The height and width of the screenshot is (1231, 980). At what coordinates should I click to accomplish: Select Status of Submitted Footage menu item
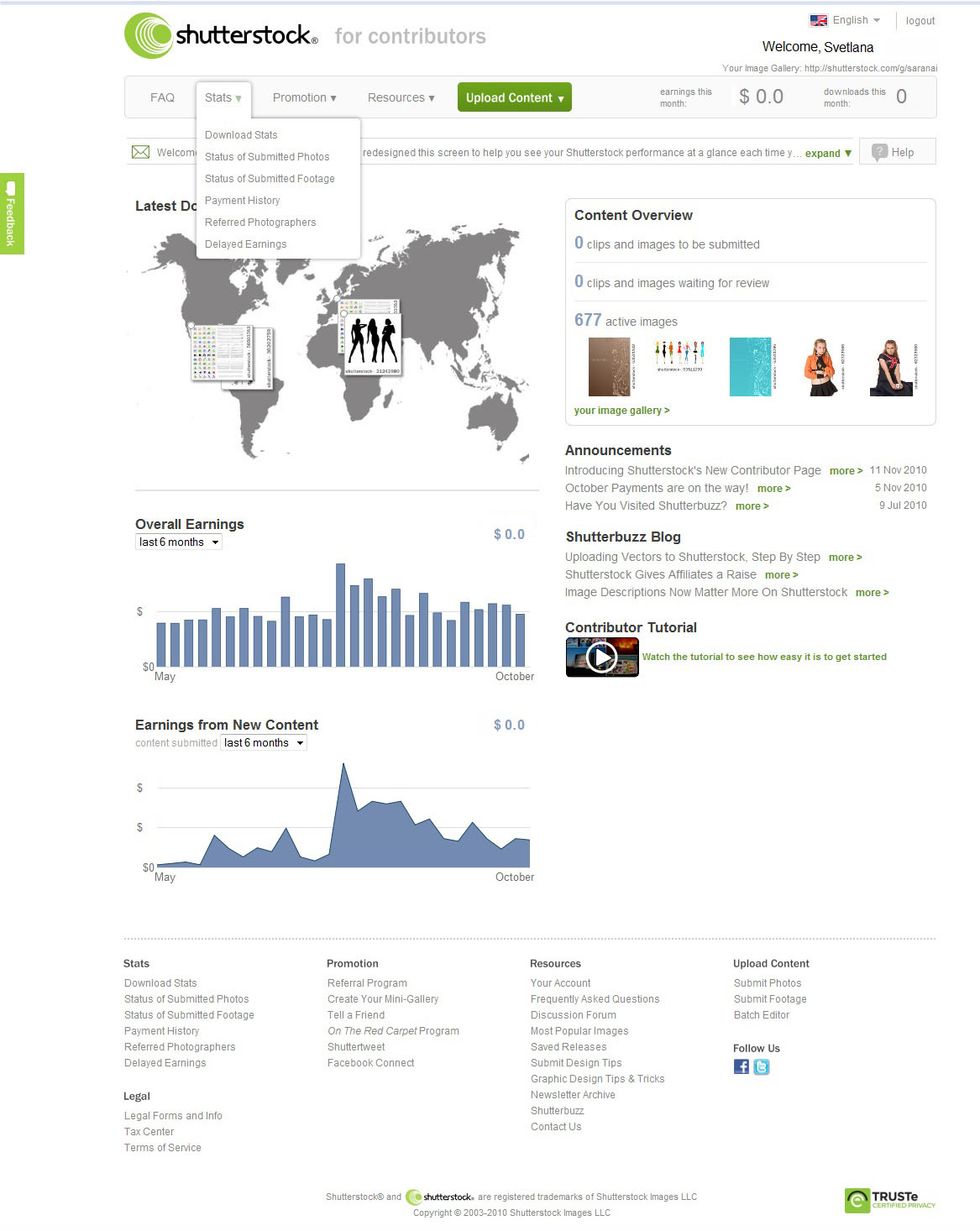(x=270, y=178)
